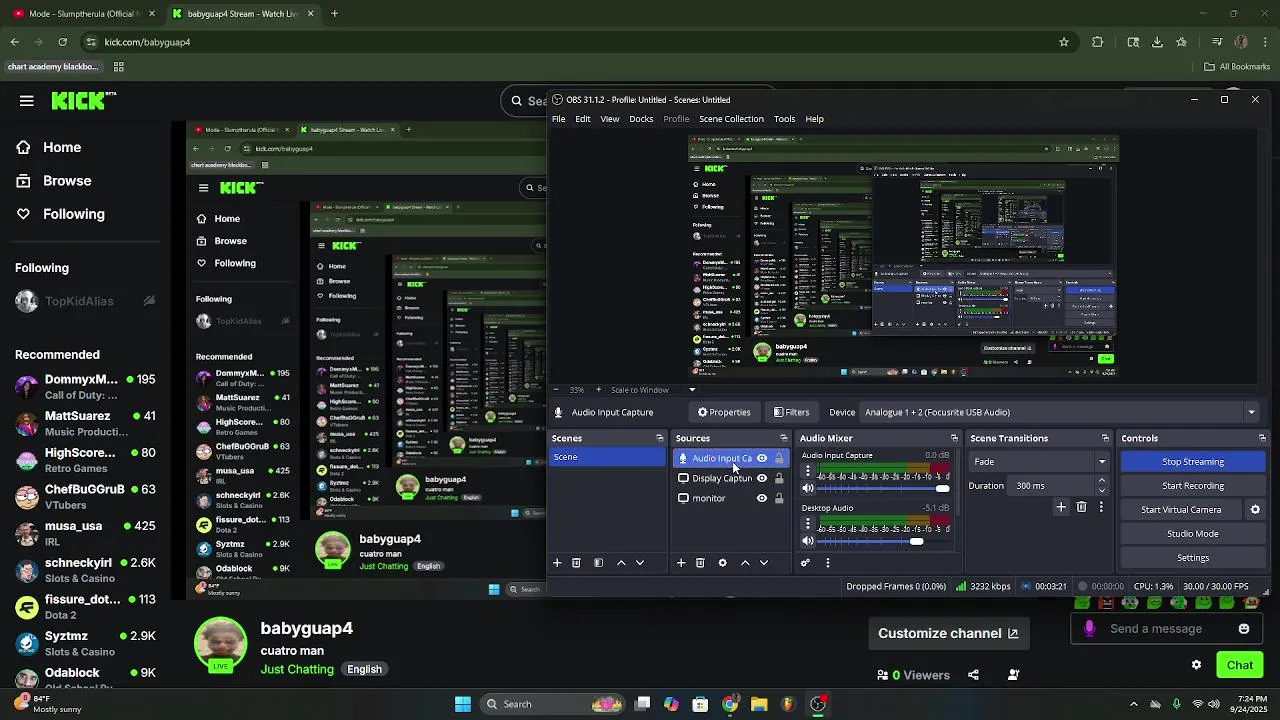Open advanced audio properties gears icon
The height and width of the screenshot is (720, 1280).
point(805,563)
